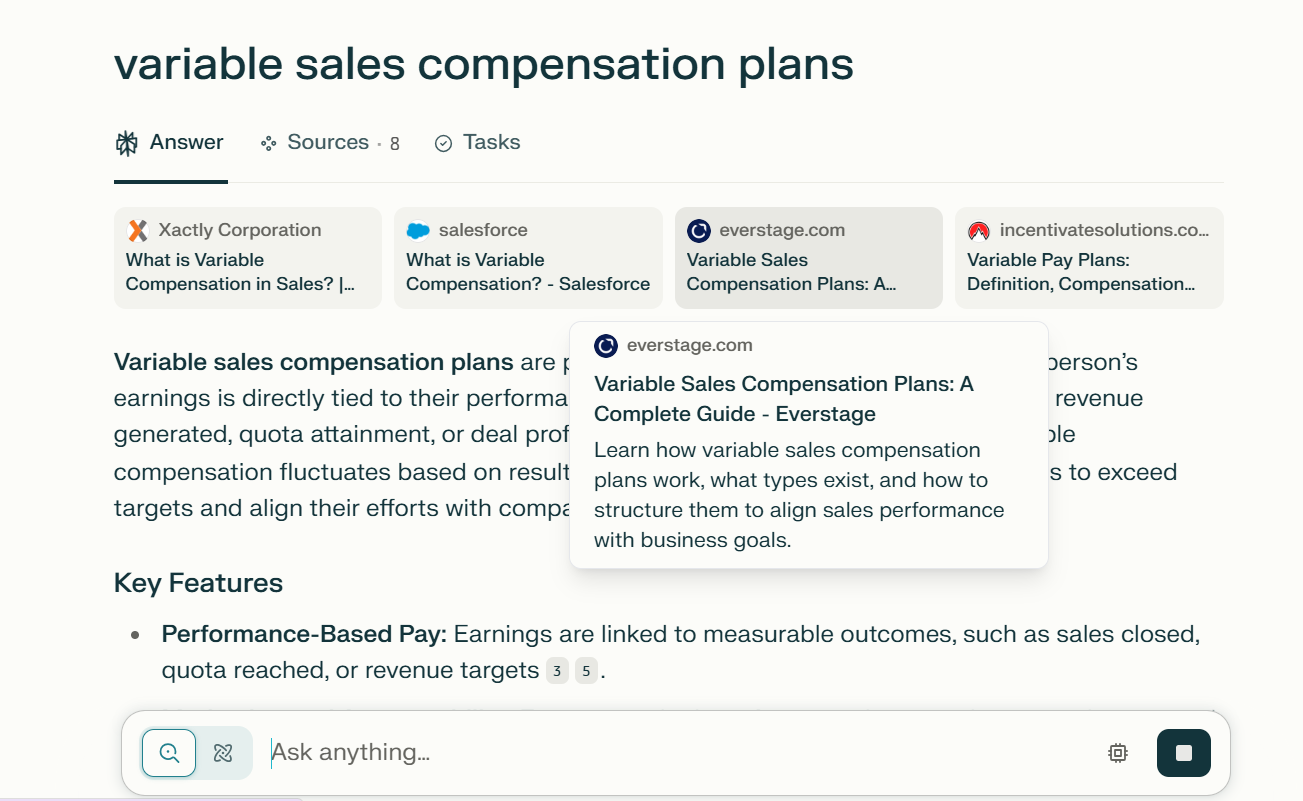Open the Tasks tab
This screenshot has height=801, width=1303.
pos(477,143)
